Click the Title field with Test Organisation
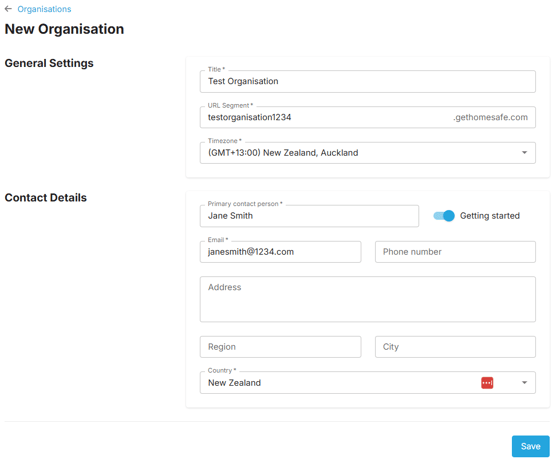Viewport: 560px width, 467px height. click(x=368, y=81)
